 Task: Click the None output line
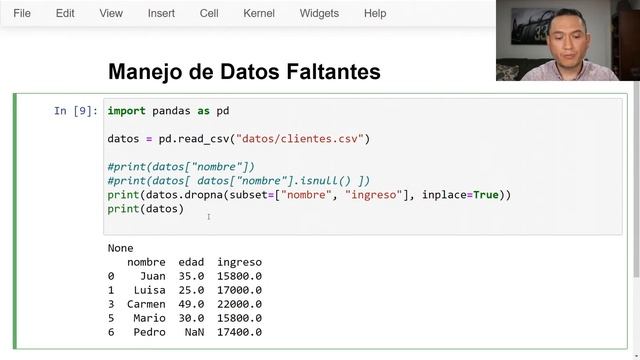[120, 248]
